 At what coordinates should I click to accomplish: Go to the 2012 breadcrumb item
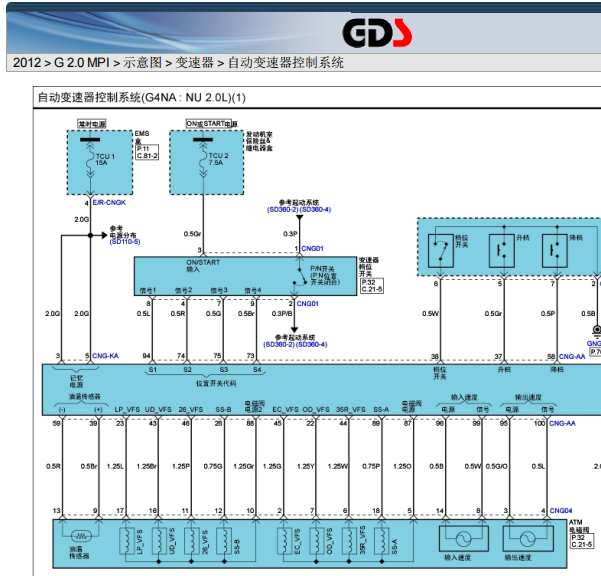click(x=27, y=62)
